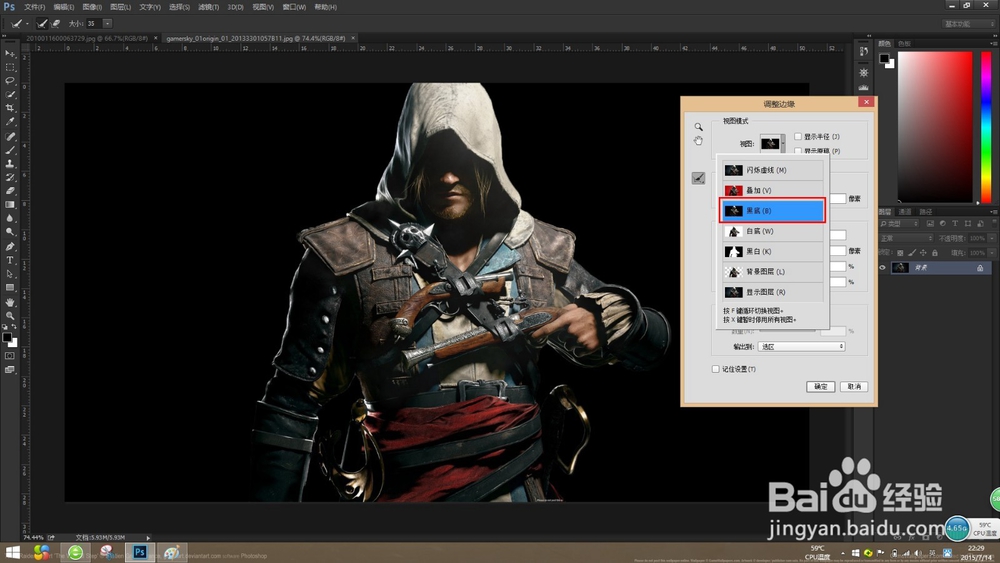The image size is (1000, 563).
Task: Hide the 背景 layer eye icon
Action: [x=883, y=268]
